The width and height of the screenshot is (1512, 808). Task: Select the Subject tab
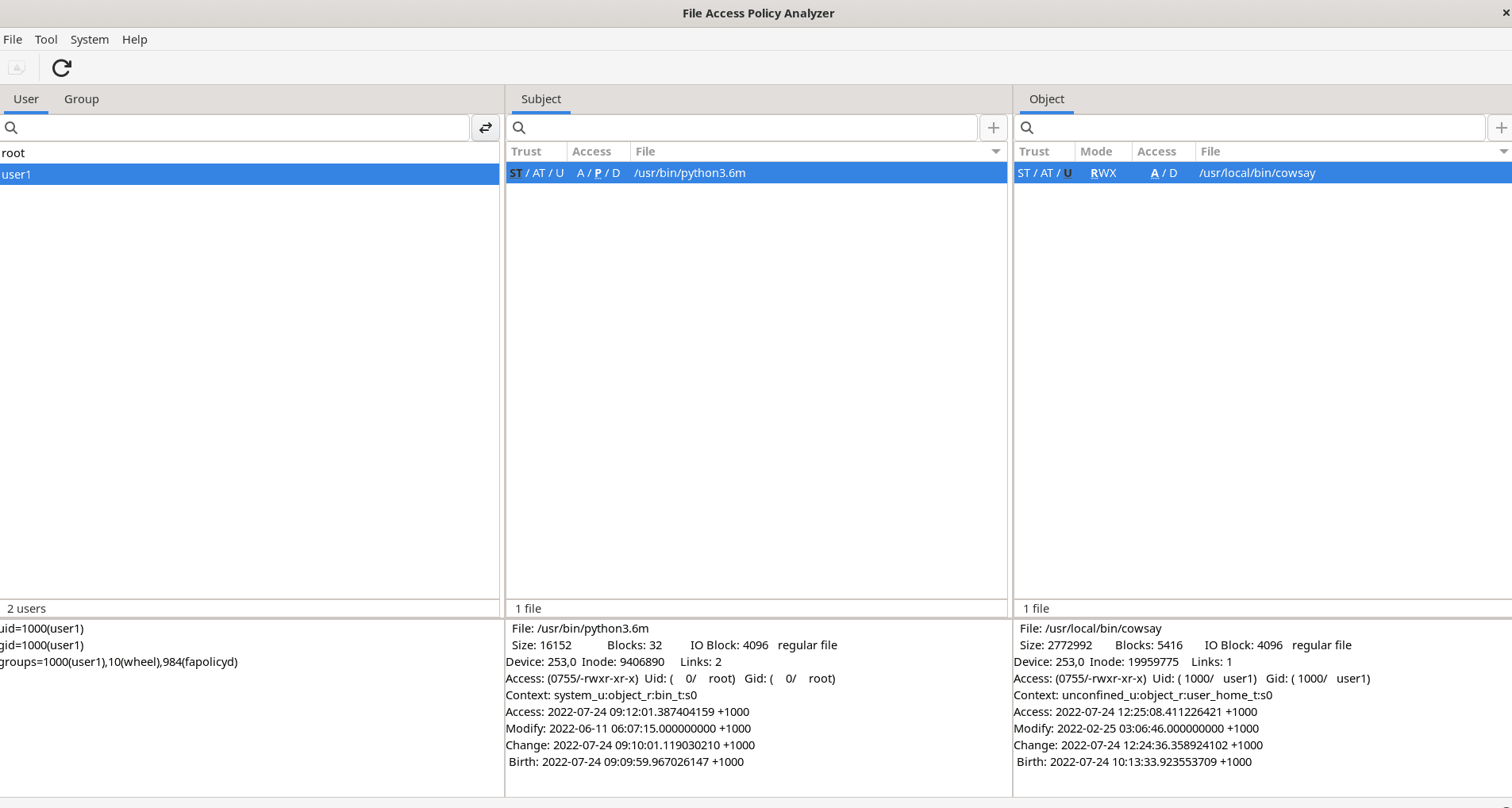pos(541,99)
